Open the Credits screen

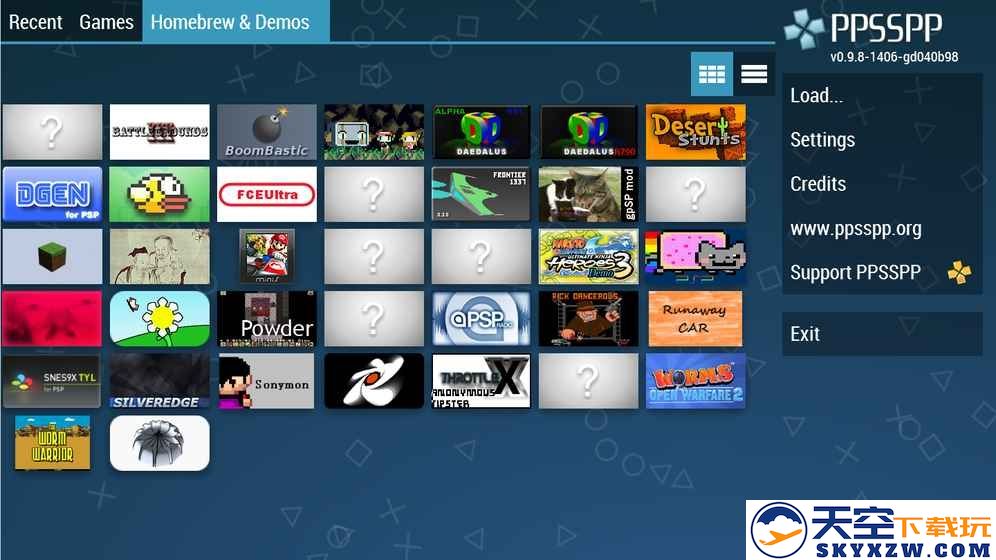pyautogui.click(x=882, y=184)
